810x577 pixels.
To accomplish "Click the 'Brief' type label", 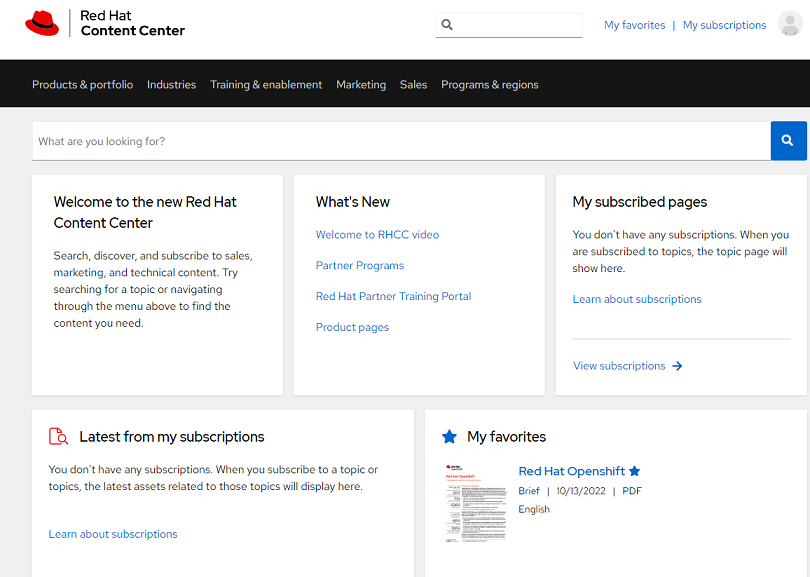I will coord(529,491).
